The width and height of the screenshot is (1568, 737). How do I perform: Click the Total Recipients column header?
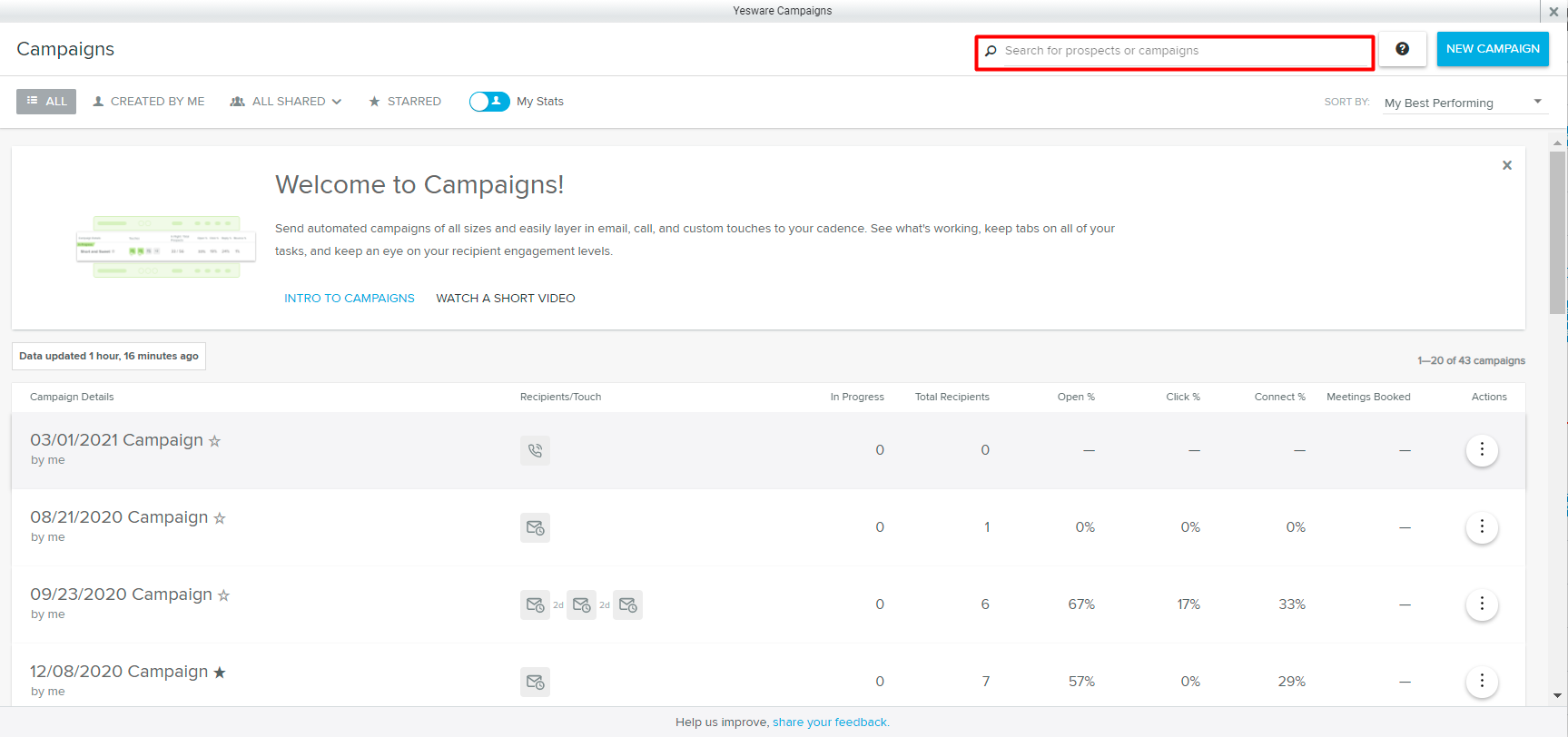pos(952,397)
